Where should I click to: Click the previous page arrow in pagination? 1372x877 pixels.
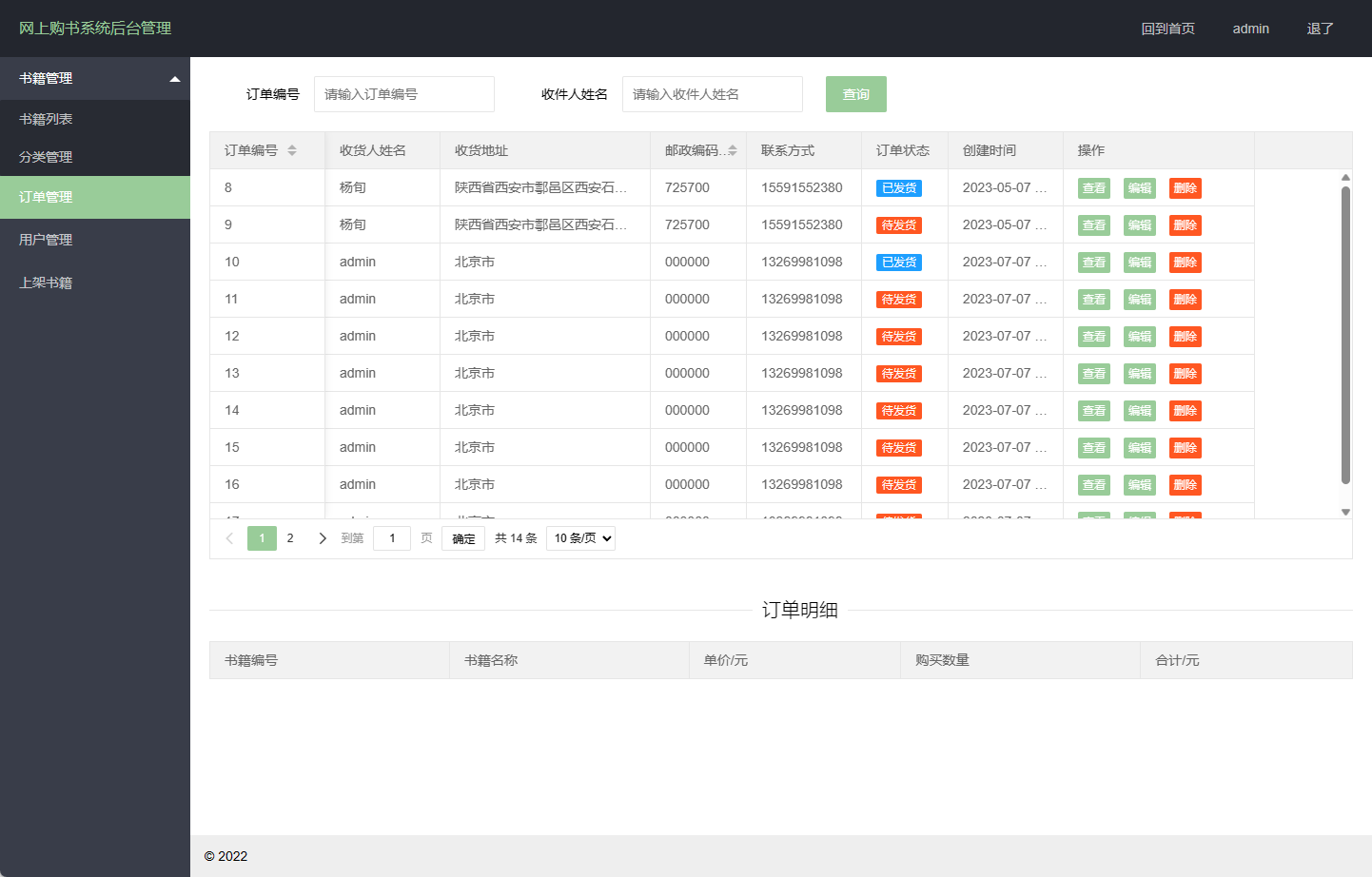pos(230,537)
